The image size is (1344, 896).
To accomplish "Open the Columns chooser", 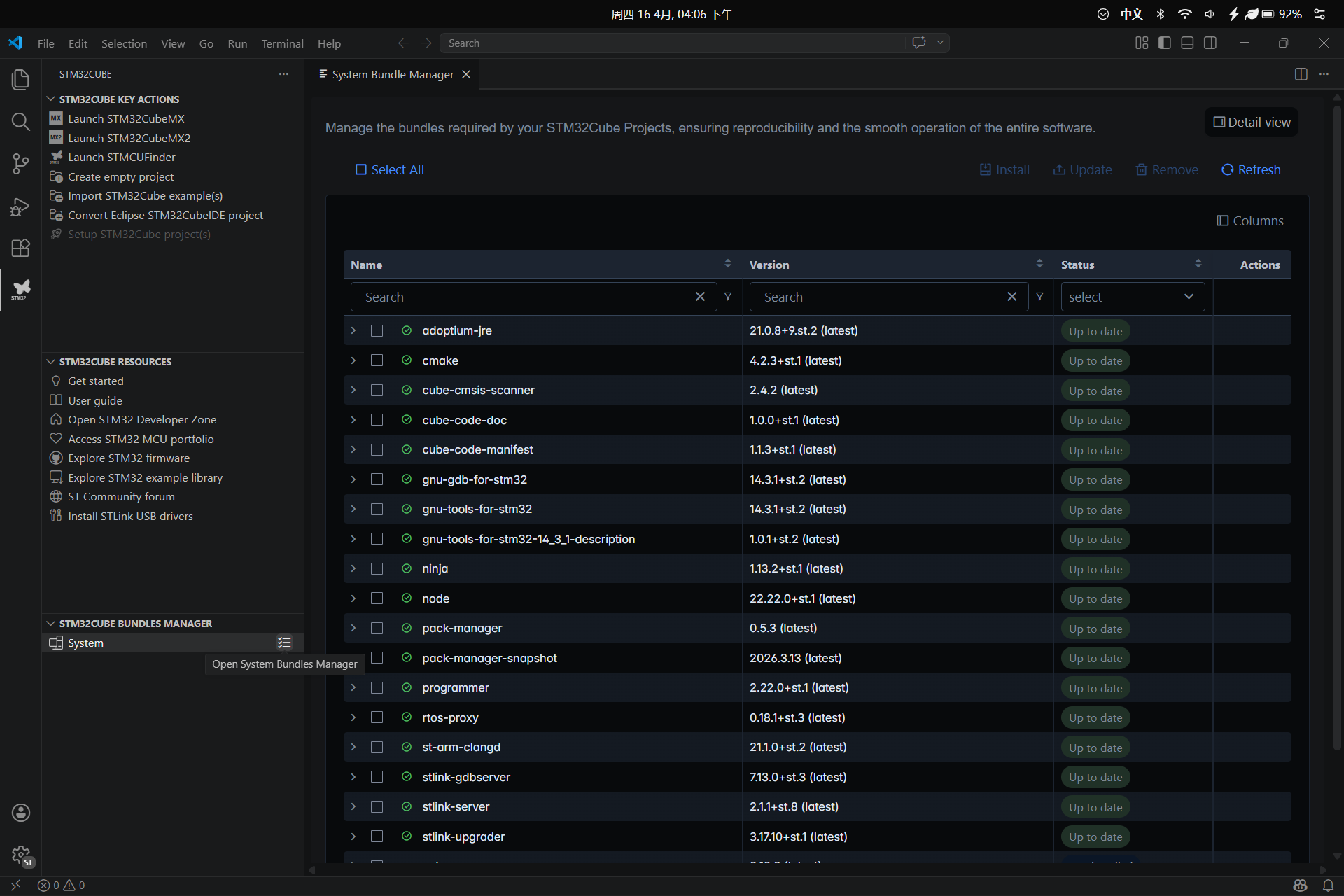I will [1250, 220].
